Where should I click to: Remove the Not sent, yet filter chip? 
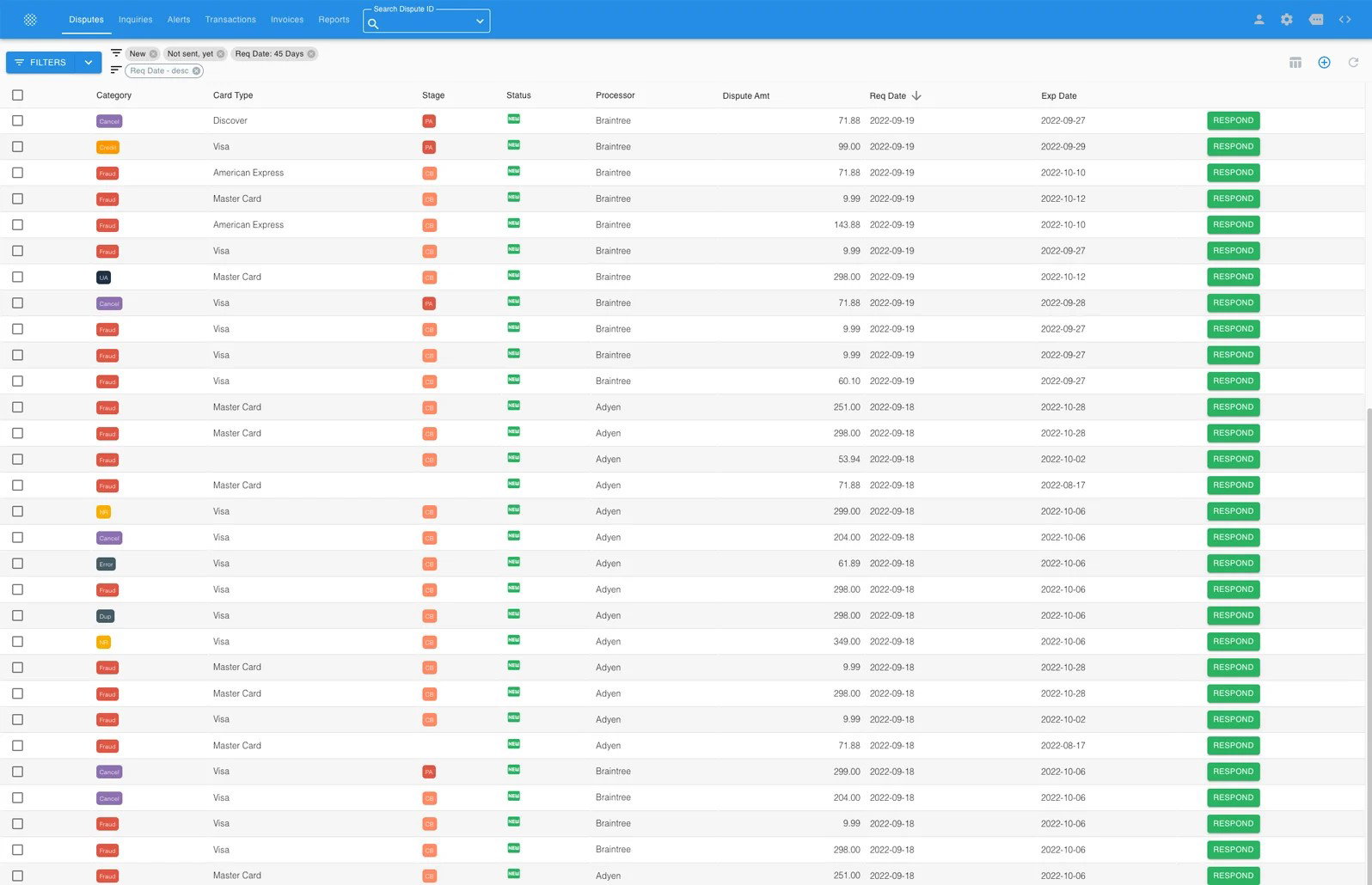coord(221,54)
